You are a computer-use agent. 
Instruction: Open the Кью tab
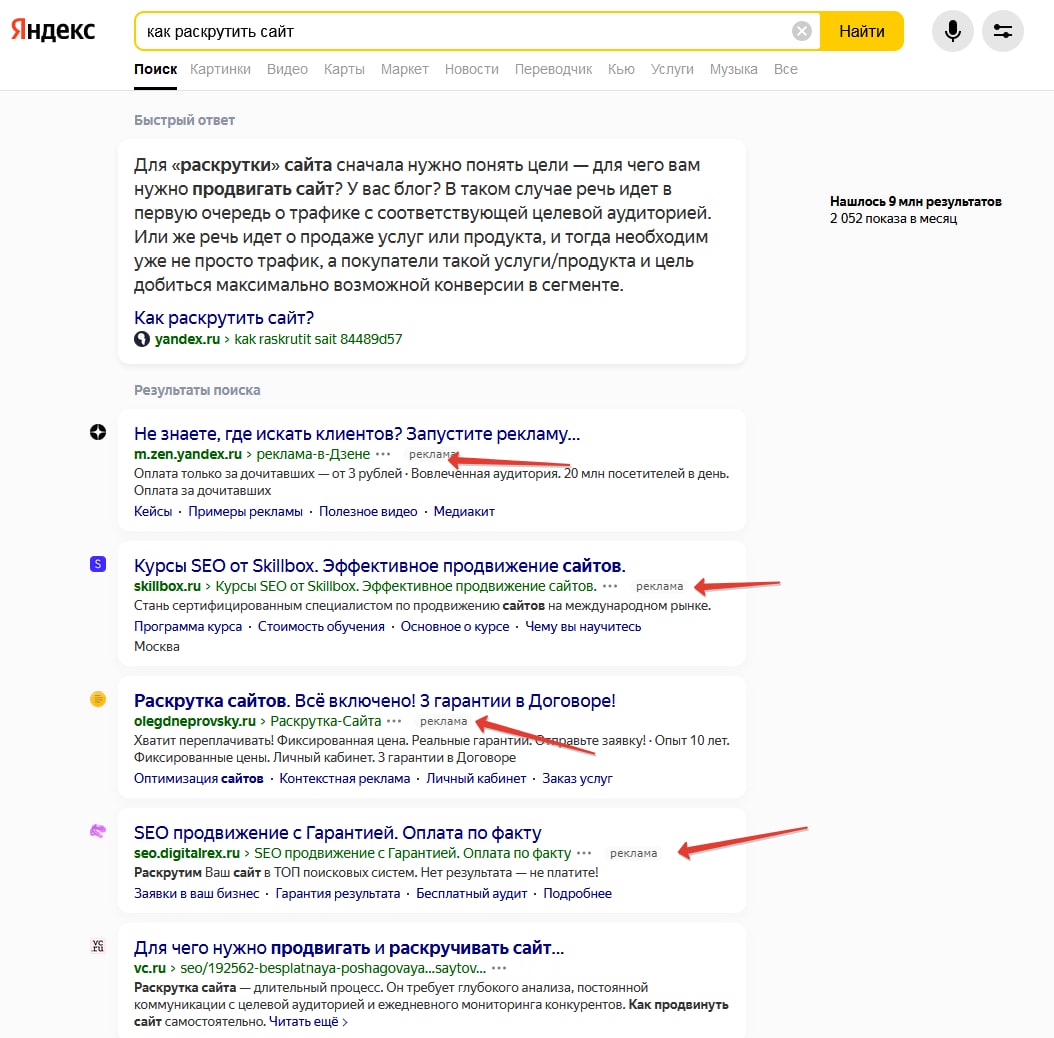point(621,69)
